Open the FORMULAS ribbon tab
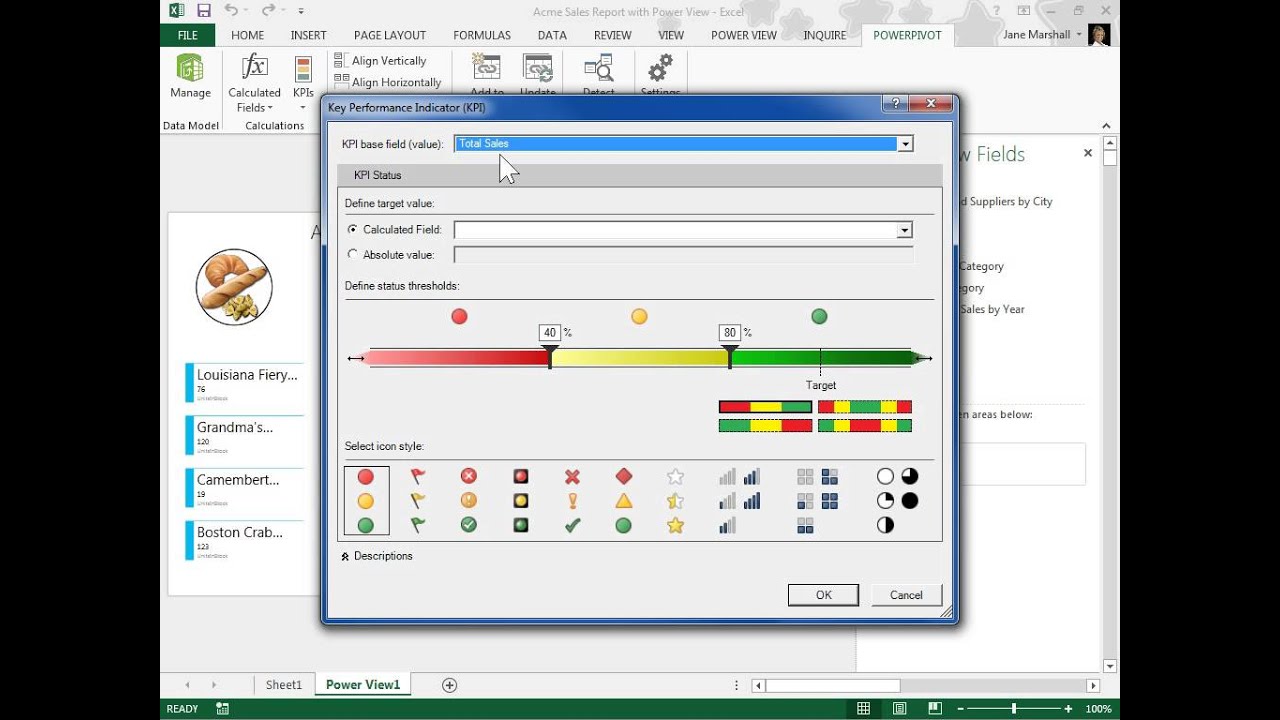The height and width of the screenshot is (720, 1280). 482,35
